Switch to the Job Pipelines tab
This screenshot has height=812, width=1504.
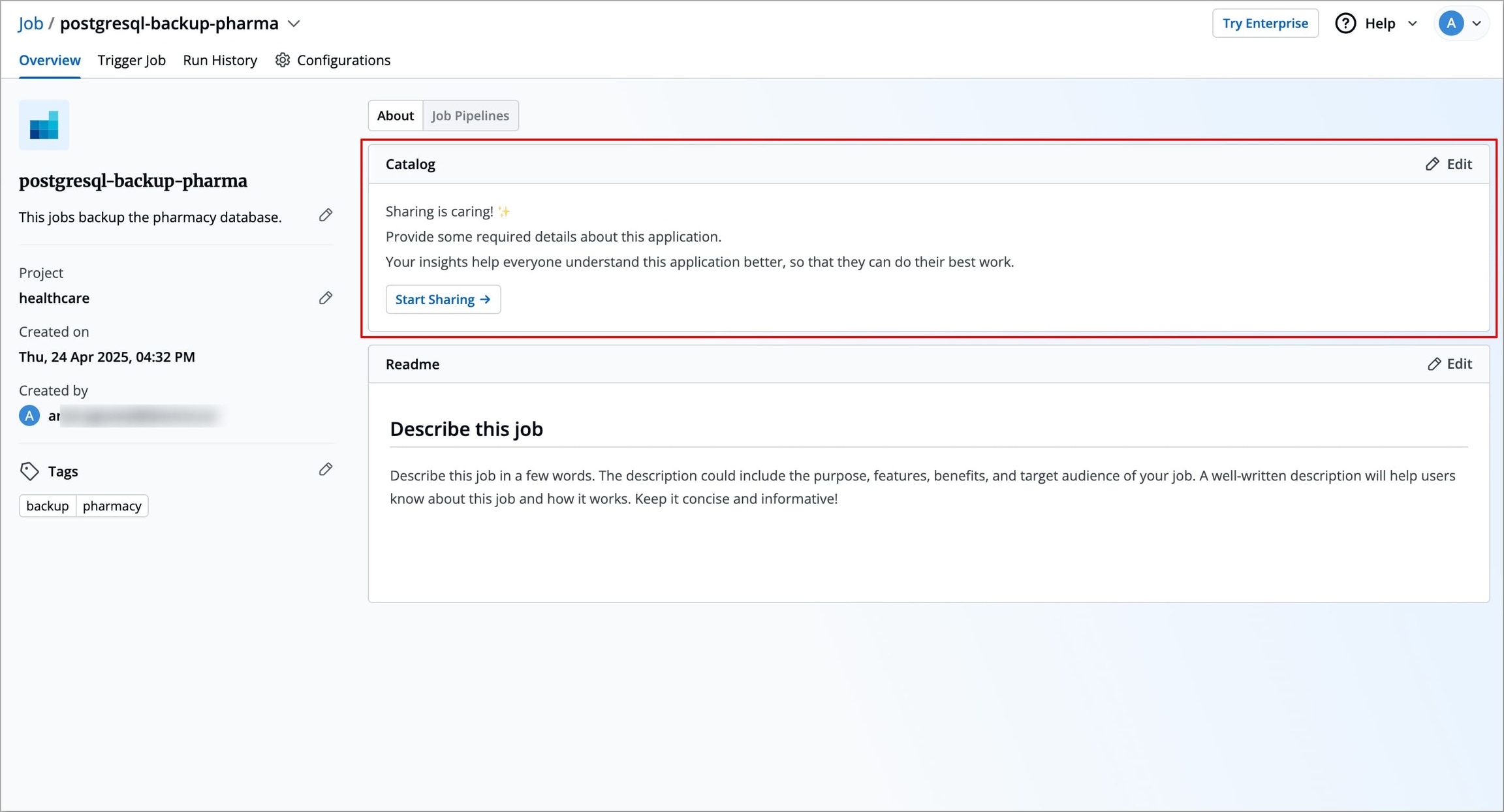tap(470, 116)
